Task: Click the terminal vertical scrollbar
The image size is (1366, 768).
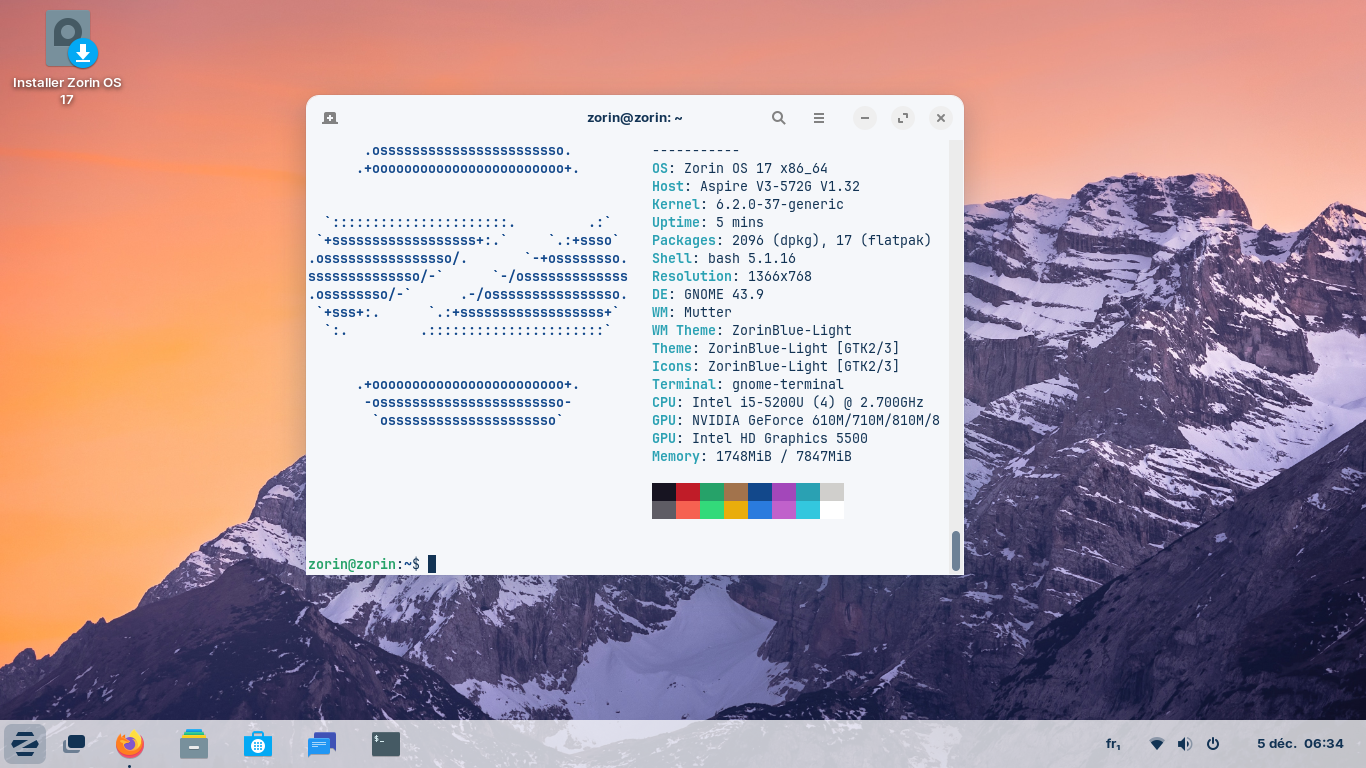Action: pos(956,549)
